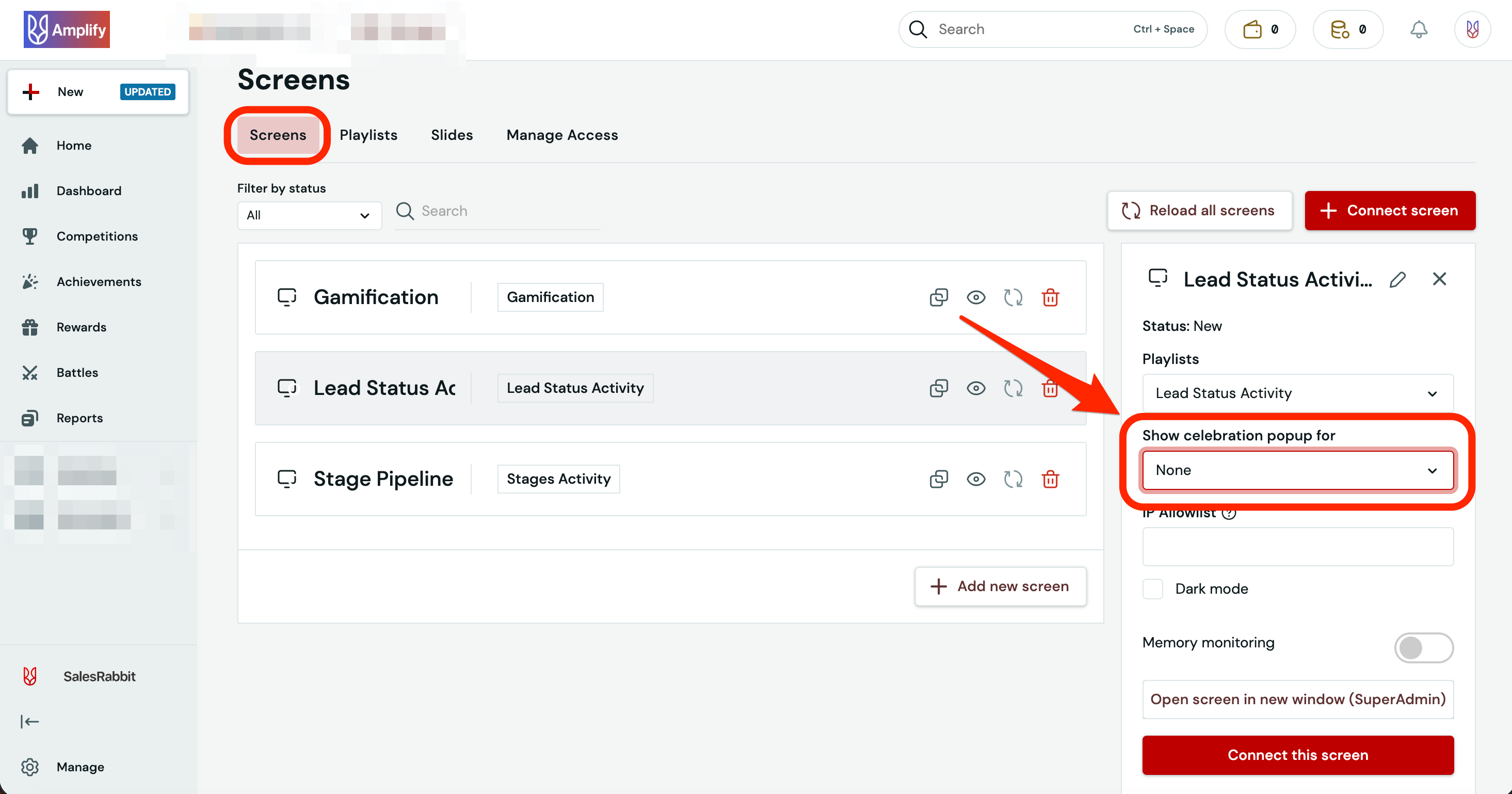Viewport: 1512px width, 794px height.
Task: Reload the Gamification screen
Action: 1012,298
